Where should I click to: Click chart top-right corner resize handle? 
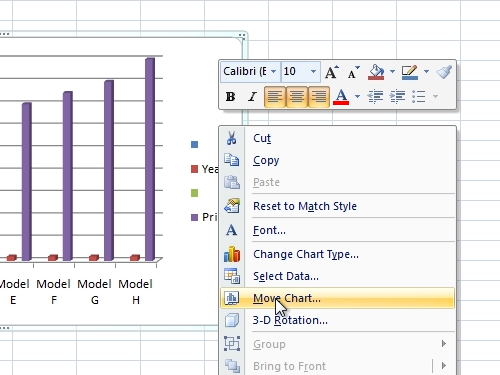click(x=243, y=36)
